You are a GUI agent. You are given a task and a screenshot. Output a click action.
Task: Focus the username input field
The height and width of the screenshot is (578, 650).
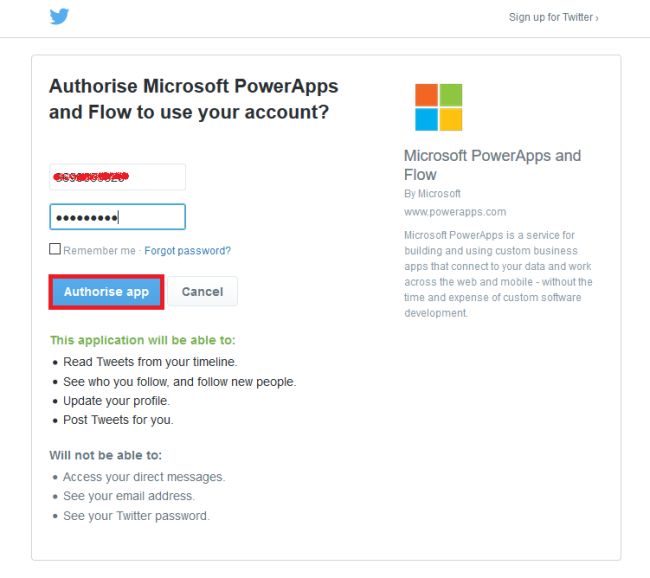(x=117, y=177)
